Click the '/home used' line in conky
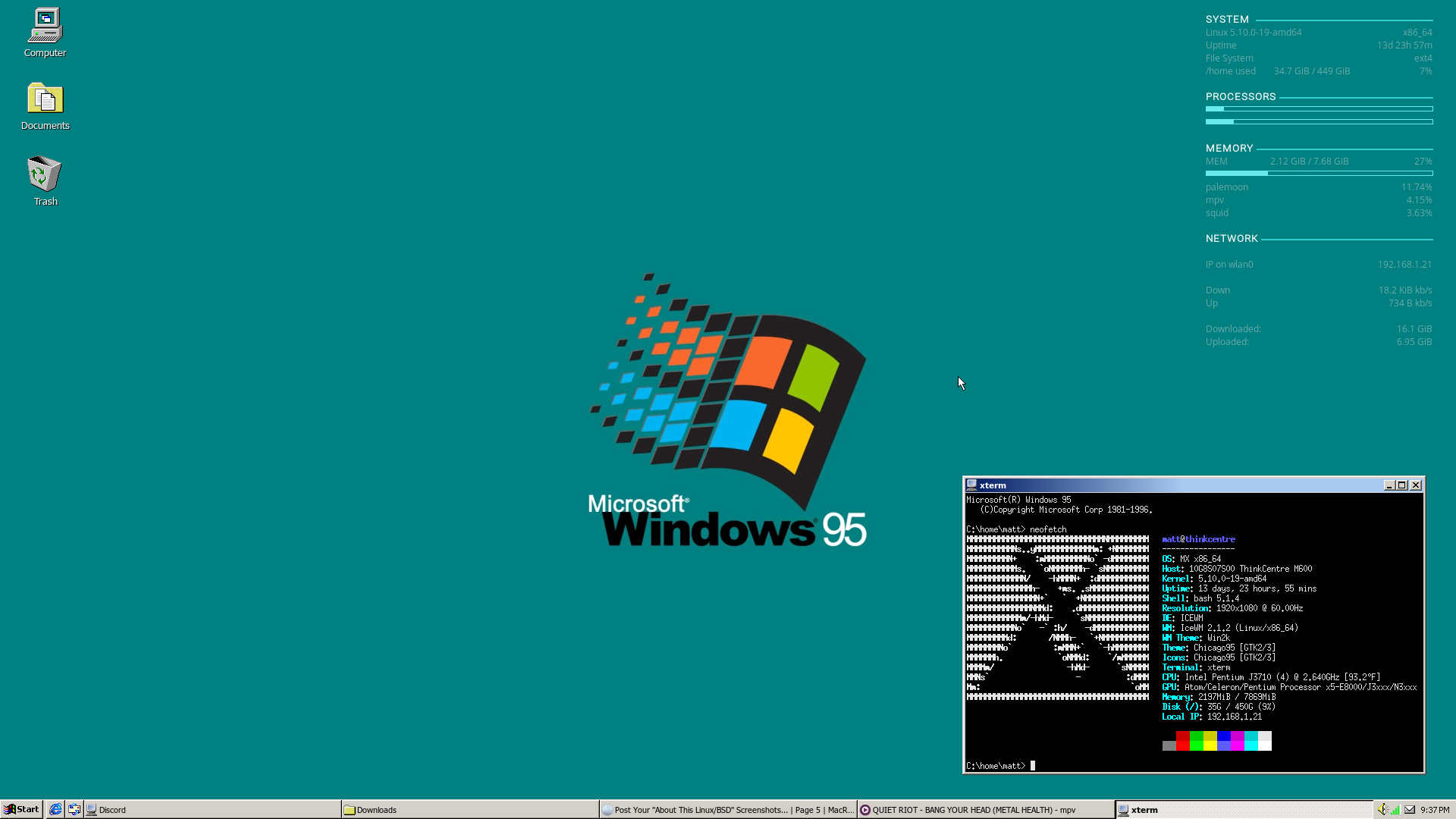 pos(1319,71)
